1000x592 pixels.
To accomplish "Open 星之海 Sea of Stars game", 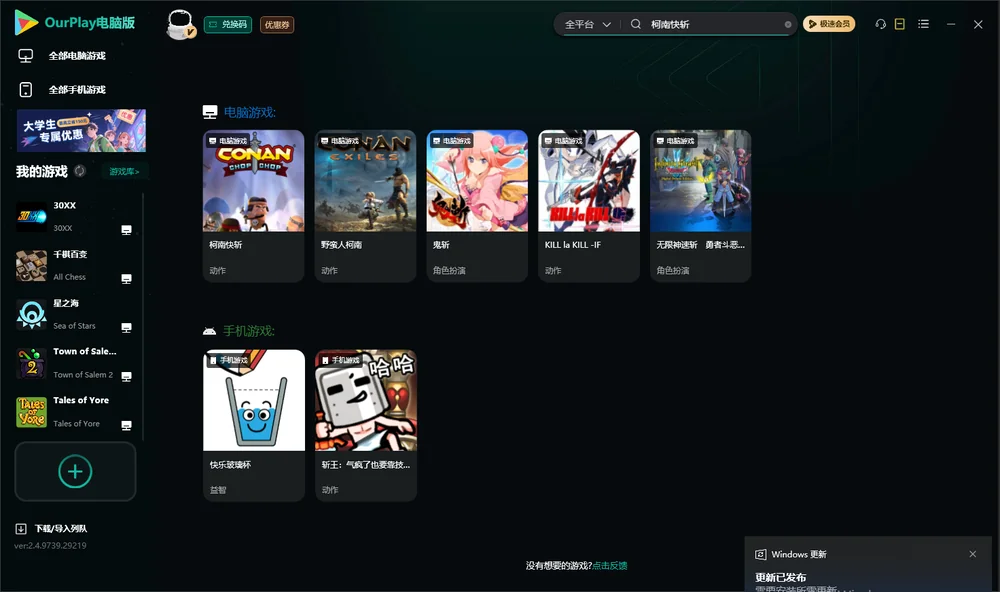I will pos(75,314).
